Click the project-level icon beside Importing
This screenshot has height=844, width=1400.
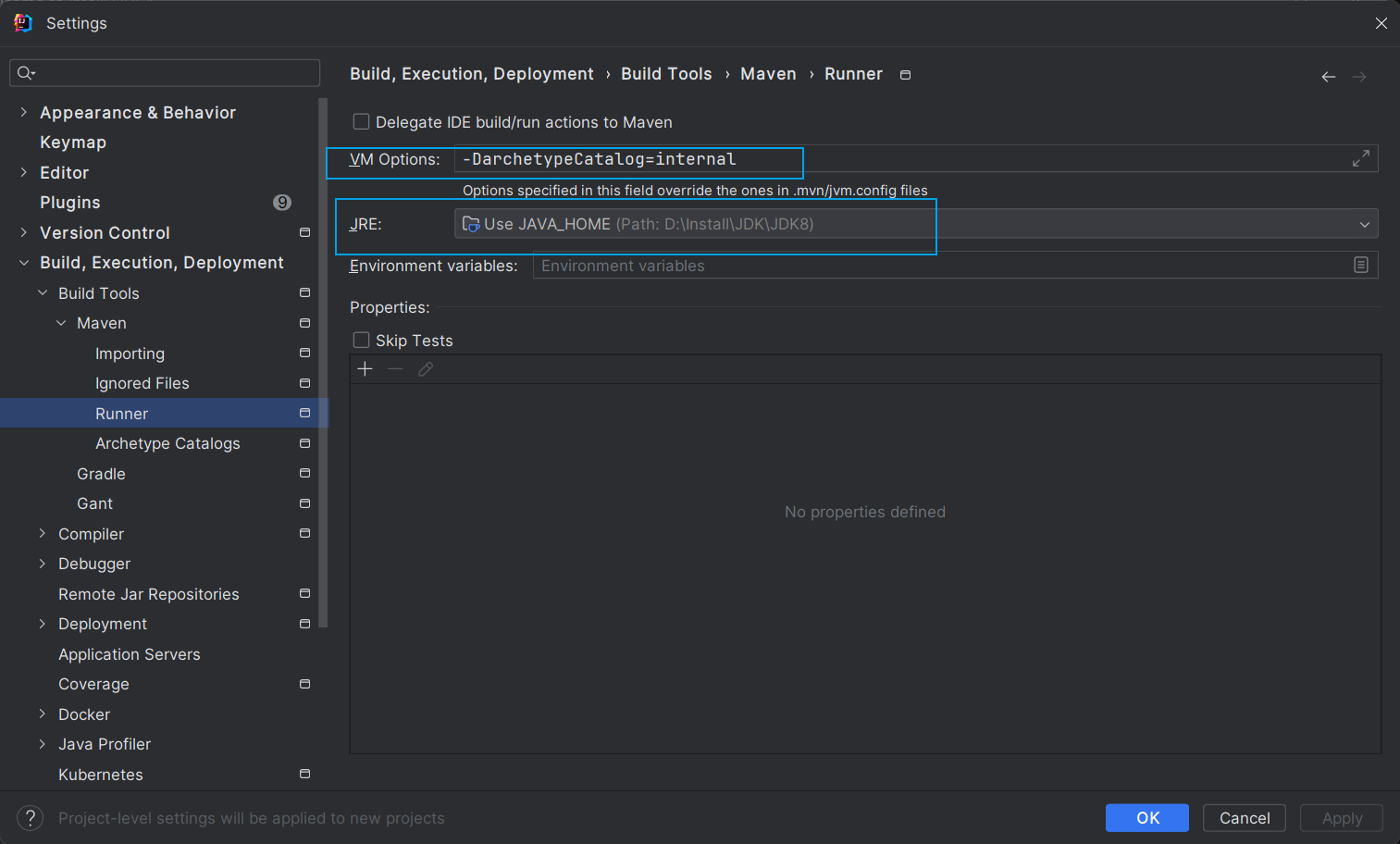(304, 353)
